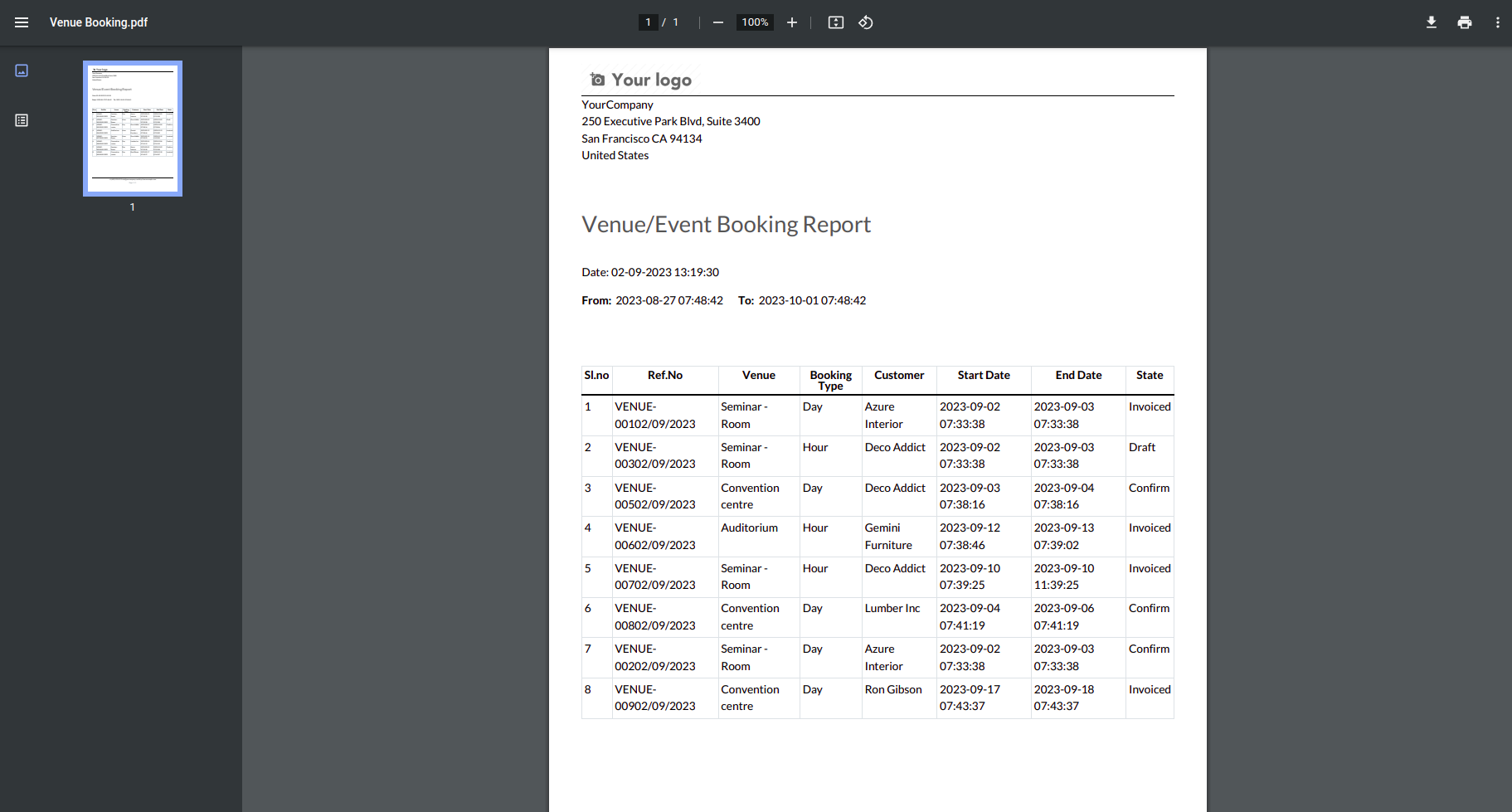Click the Your logo placeholder
This screenshot has height=812, width=1512.
point(640,80)
